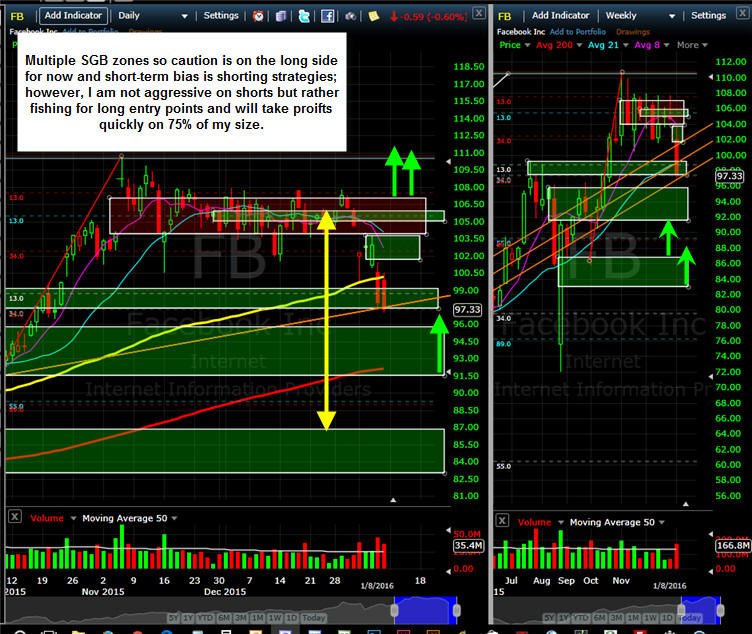
Task: Select YTD range on the Daily chart
Action: [x=205, y=618]
